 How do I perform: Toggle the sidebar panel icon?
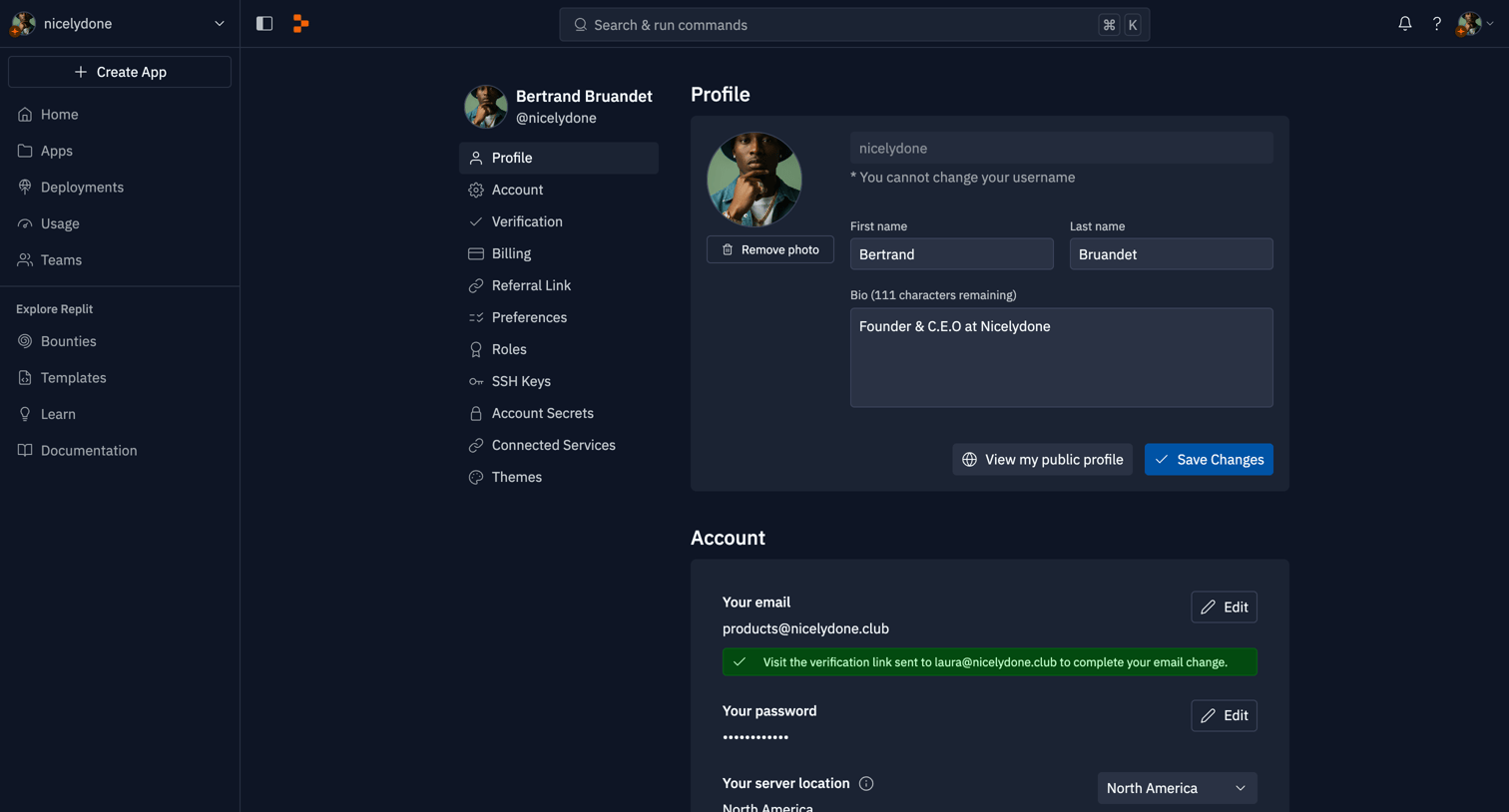click(264, 24)
